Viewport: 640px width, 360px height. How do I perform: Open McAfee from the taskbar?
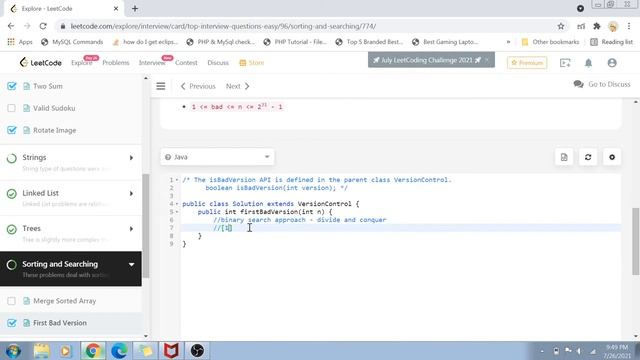(x=171, y=351)
